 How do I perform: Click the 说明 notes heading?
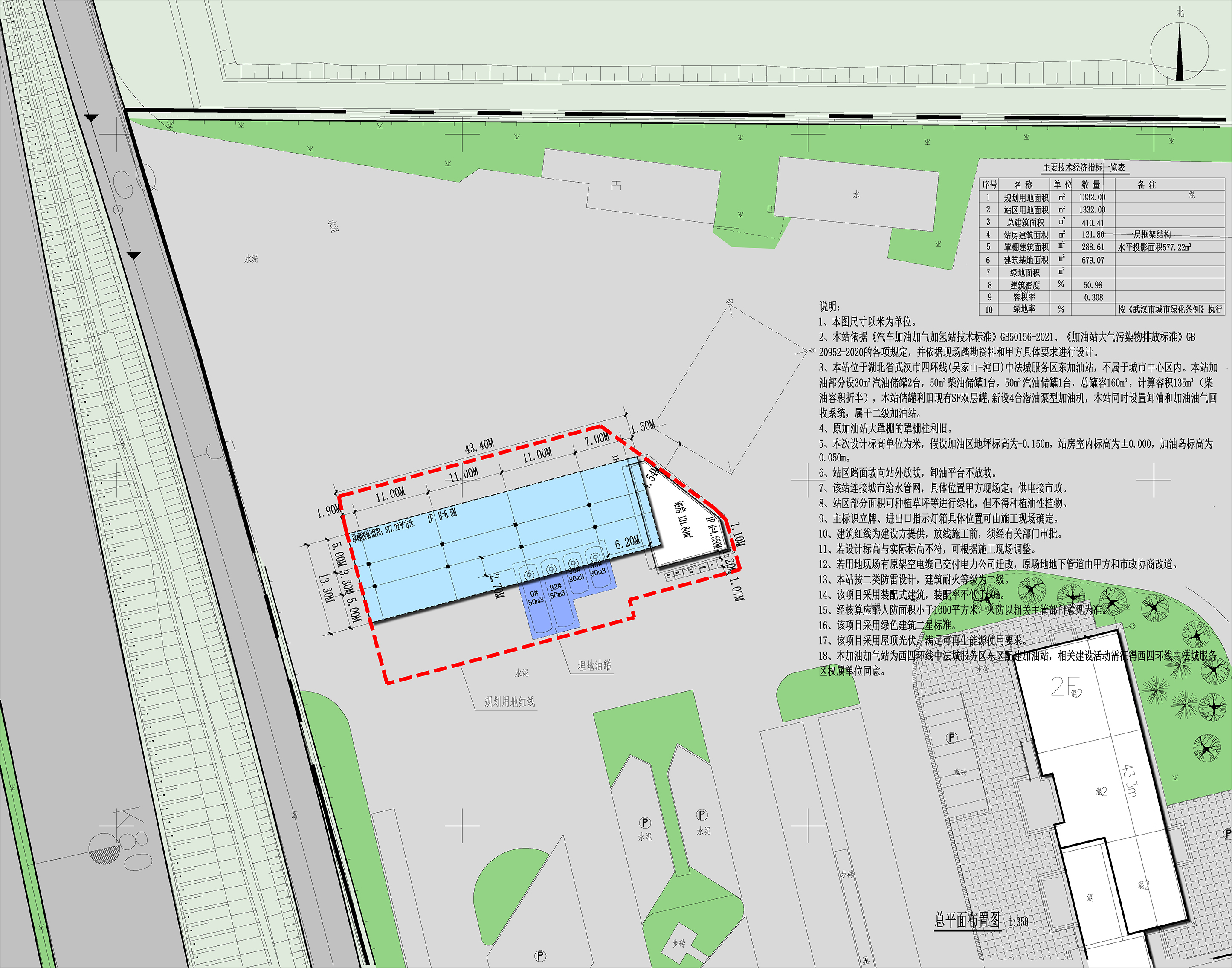[x=829, y=307]
